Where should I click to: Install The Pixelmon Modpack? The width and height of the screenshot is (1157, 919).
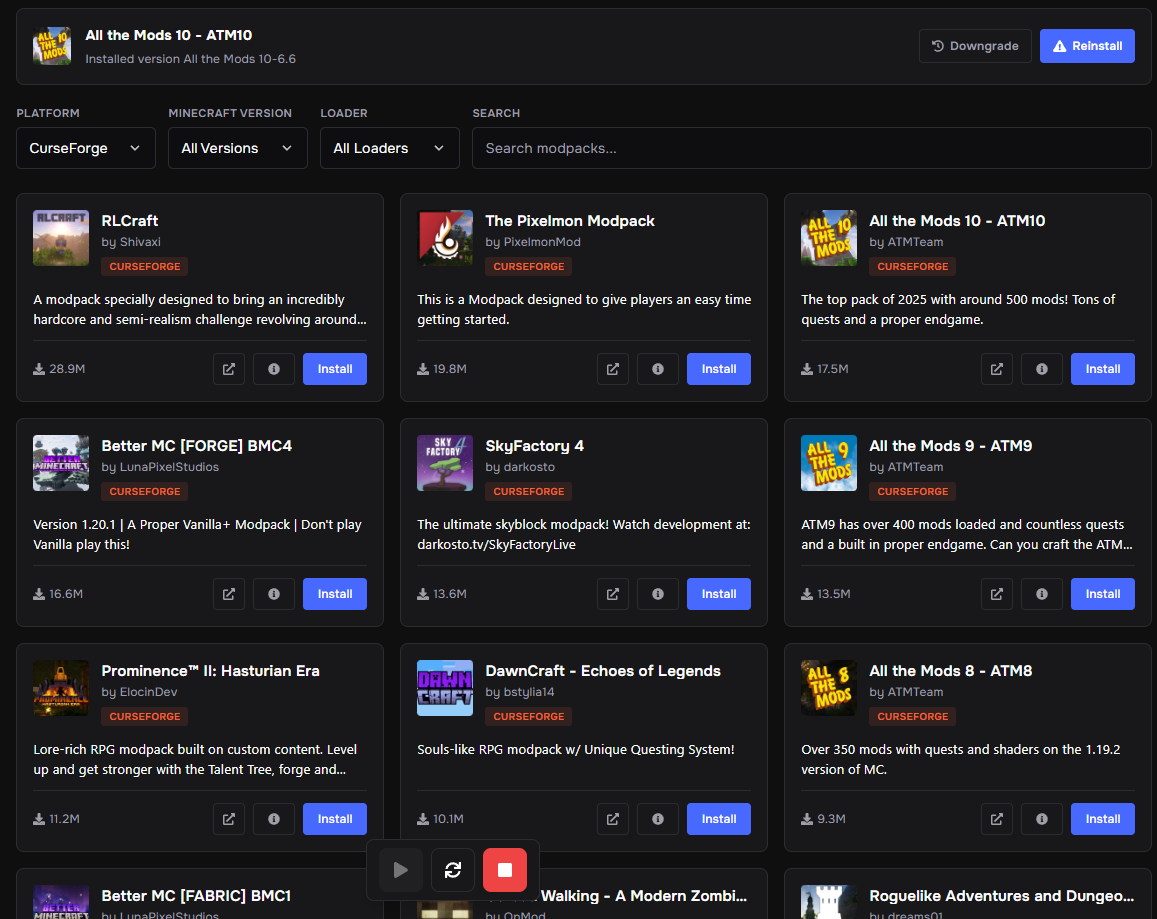[x=719, y=369]
